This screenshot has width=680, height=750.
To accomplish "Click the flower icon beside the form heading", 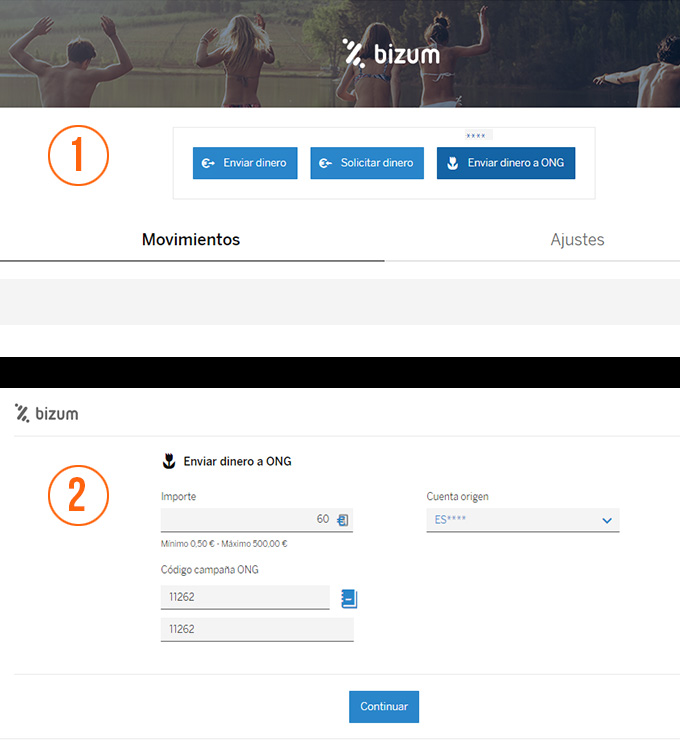I will (169, 461).
